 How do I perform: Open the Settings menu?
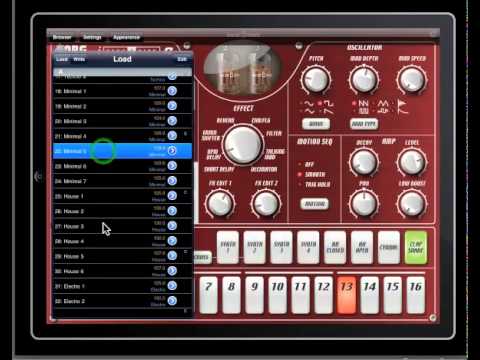coord(92,37)
